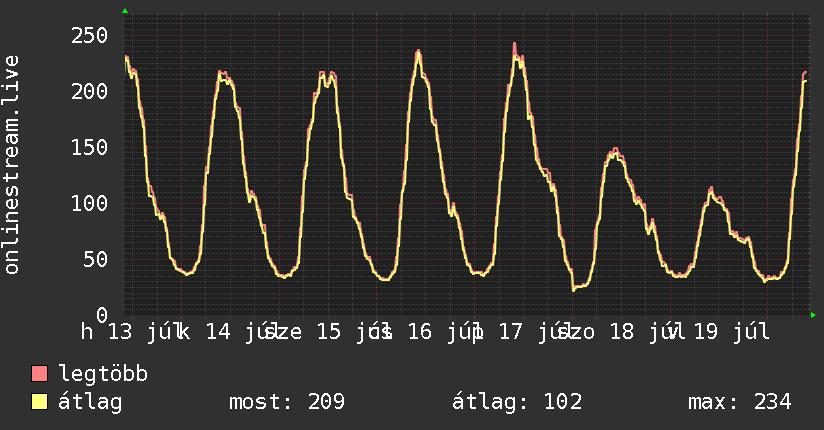This screenshot has height=430, width=824.
Task: Select the 50 y-axis label
Action: pos(96,259)
